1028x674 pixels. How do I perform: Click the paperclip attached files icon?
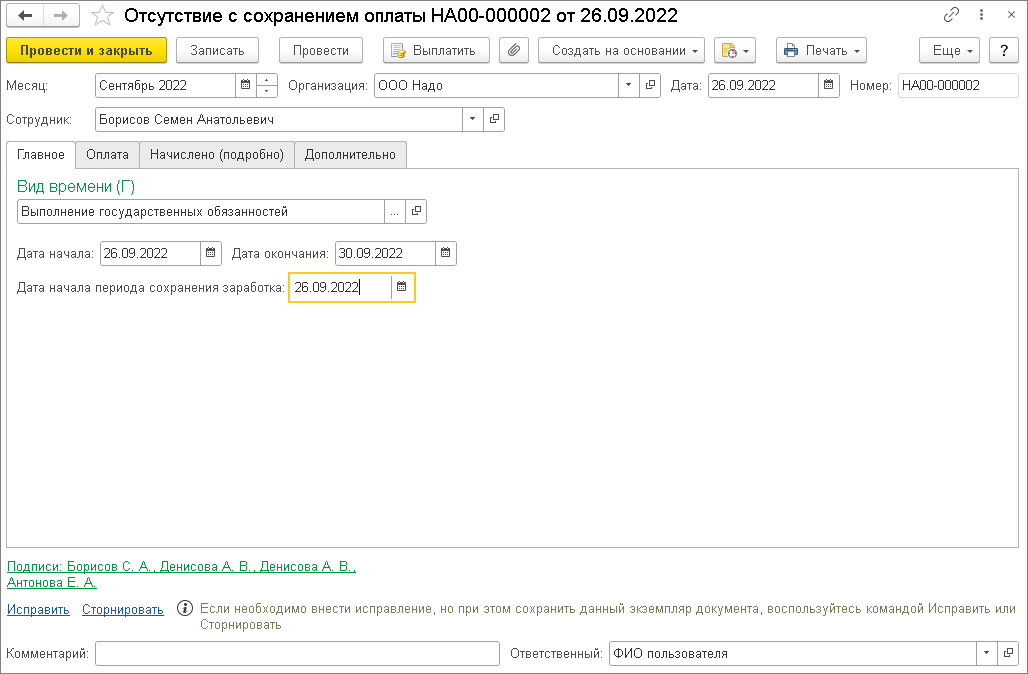point(514,51)
